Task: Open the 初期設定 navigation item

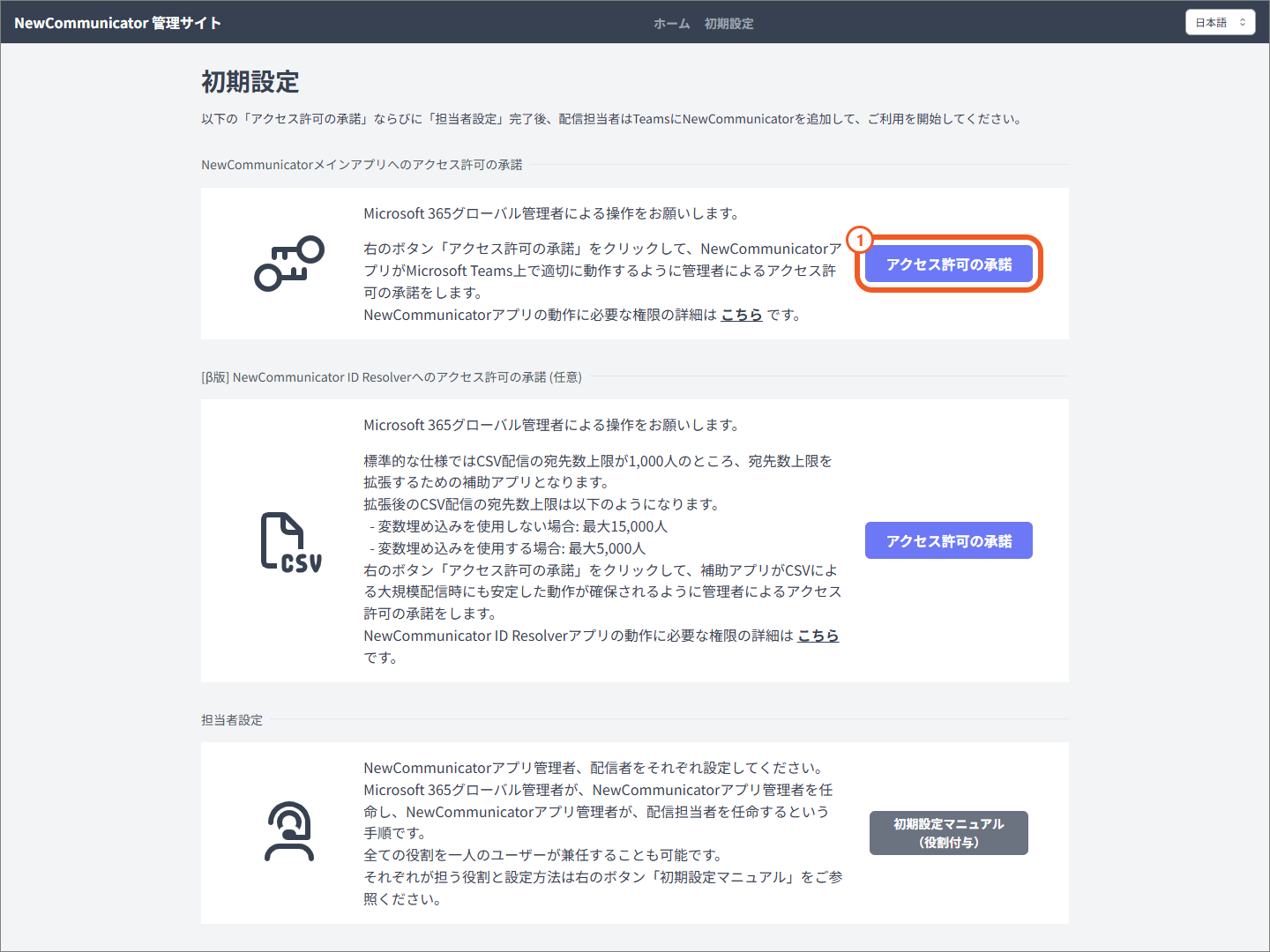Action: (728, 24)
